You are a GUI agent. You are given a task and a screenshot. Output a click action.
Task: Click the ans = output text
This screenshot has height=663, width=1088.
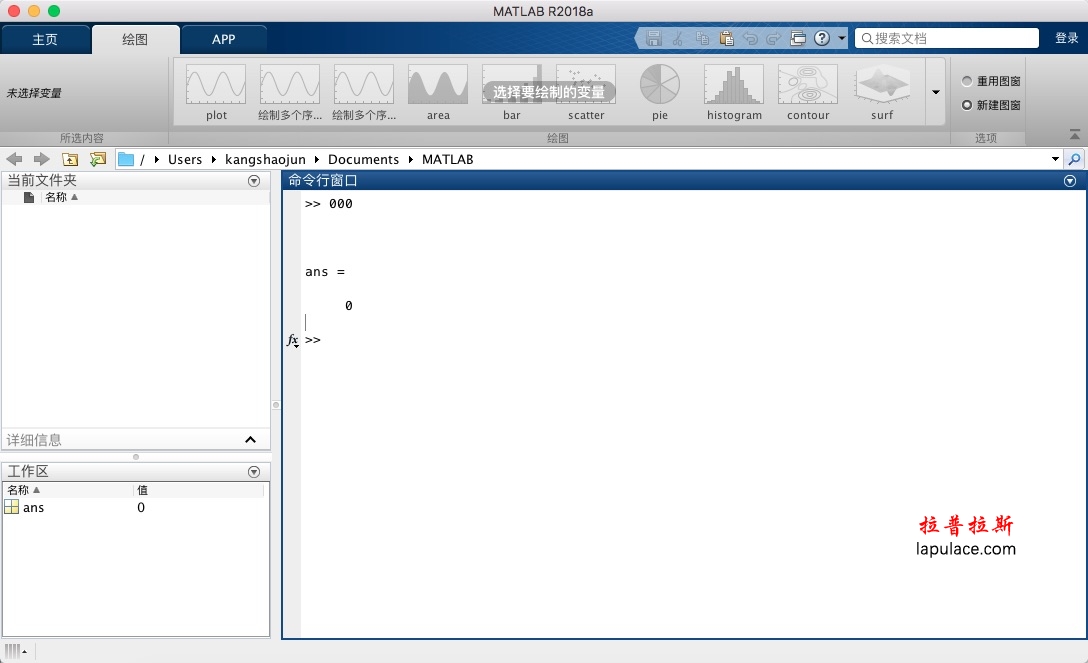(325, 272)
